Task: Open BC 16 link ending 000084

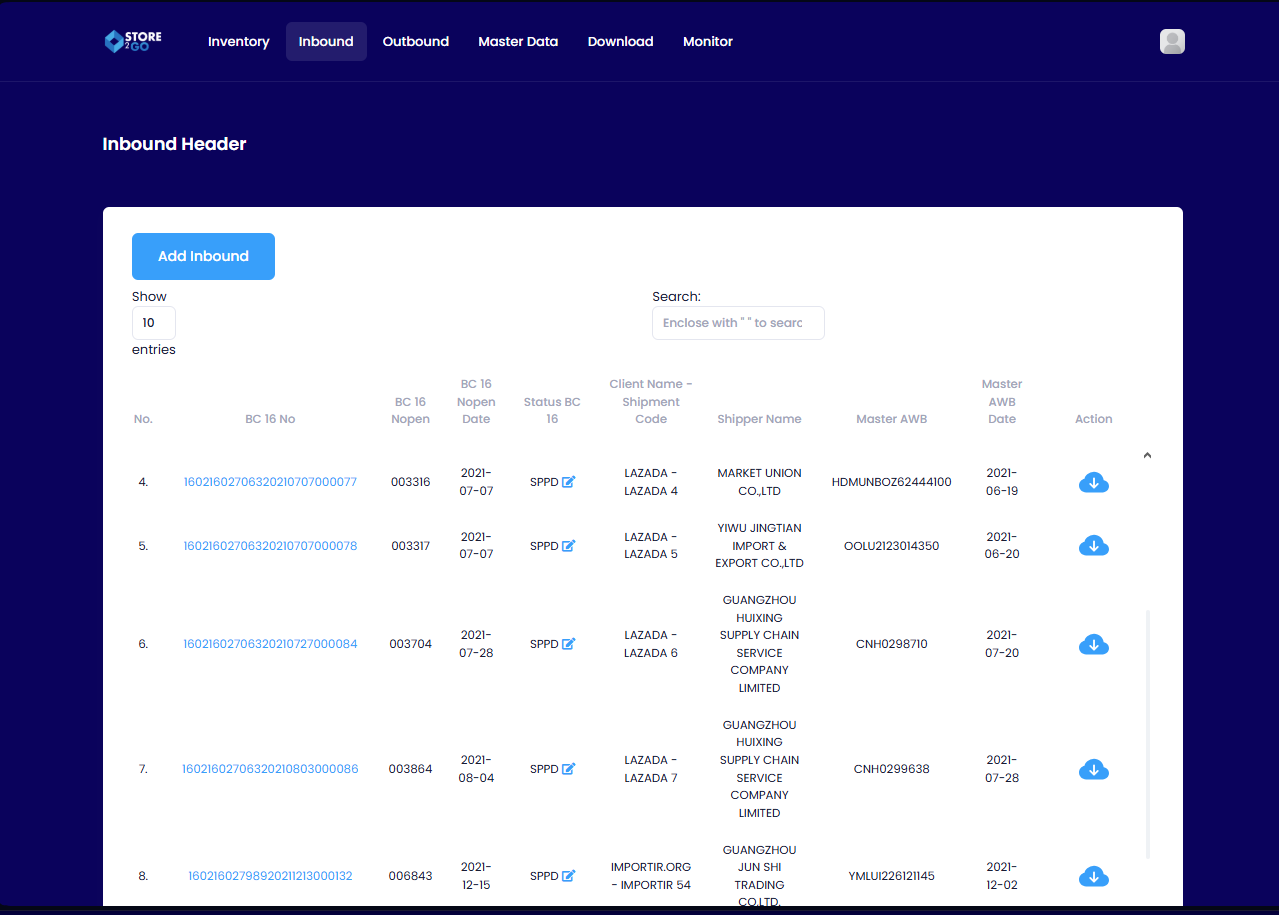Action: pyautogui.click(x=270, y=644)
